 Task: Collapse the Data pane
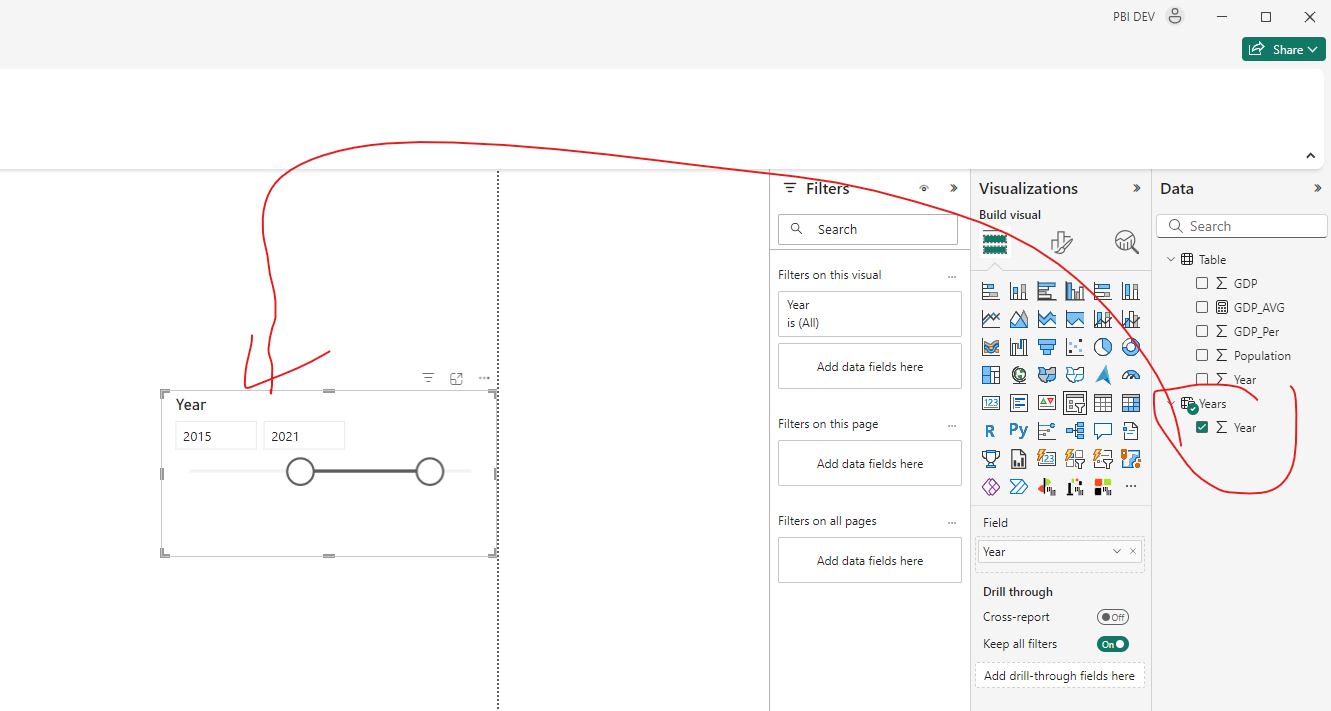[1317, 188]
